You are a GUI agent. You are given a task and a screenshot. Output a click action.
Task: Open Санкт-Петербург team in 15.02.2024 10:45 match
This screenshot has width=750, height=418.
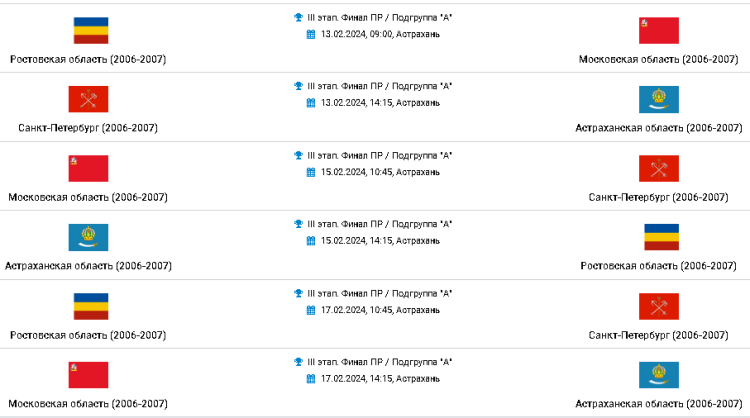tap(659, 197)
